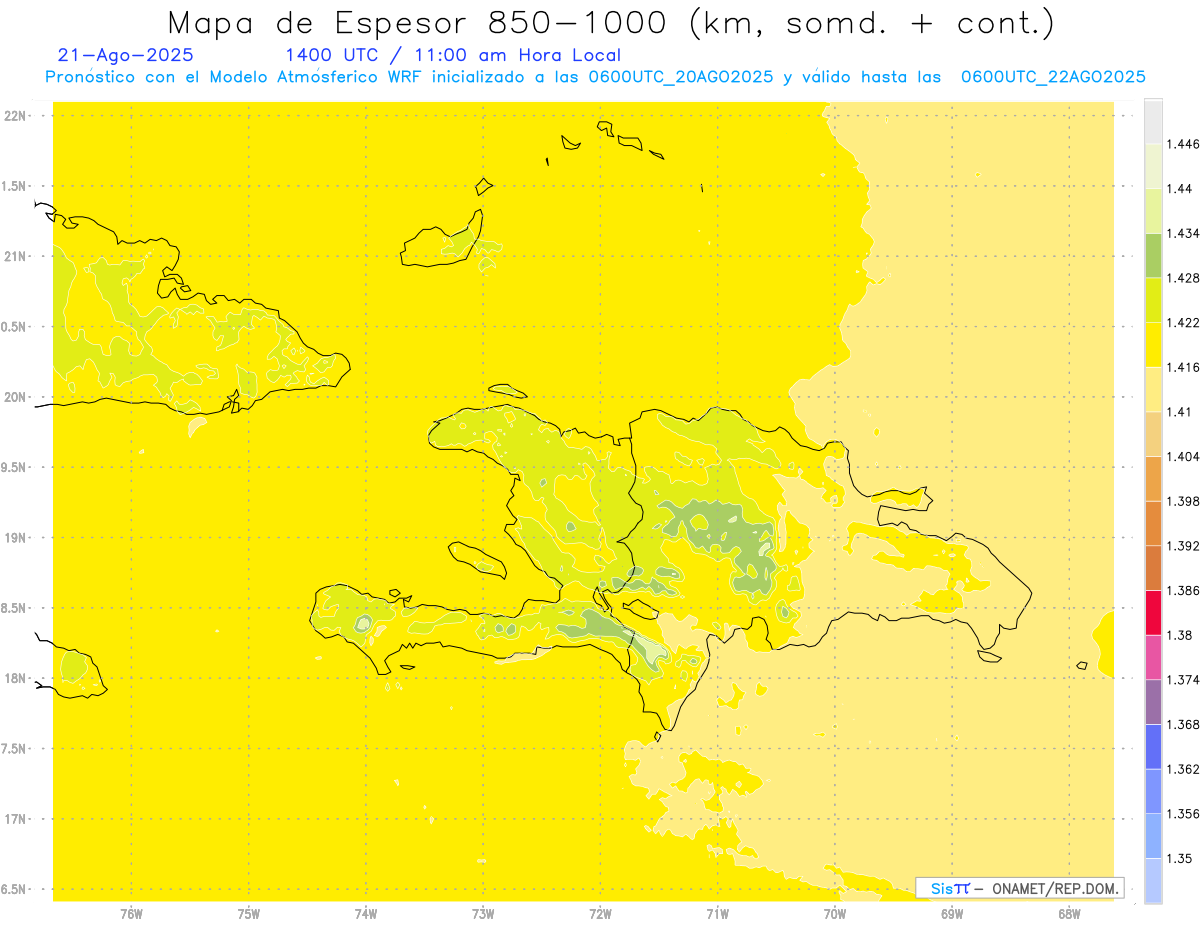Image resolution: width=1200 pixels, height=927 pixels.
Task: Click the legend value '1.35'
Action: coord(1180,859)
